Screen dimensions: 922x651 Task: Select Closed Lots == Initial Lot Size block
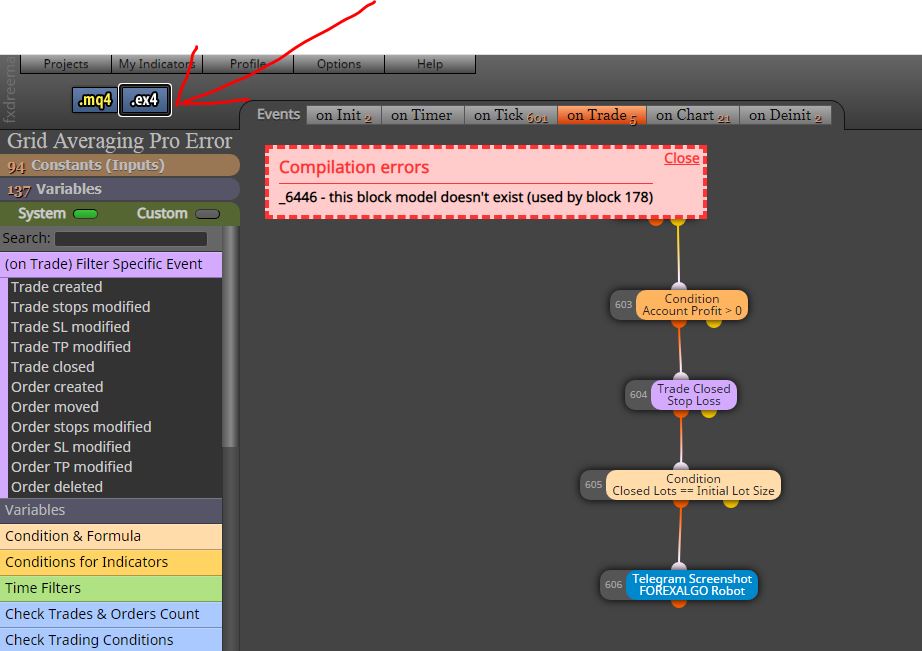click(x=693, y=485)
